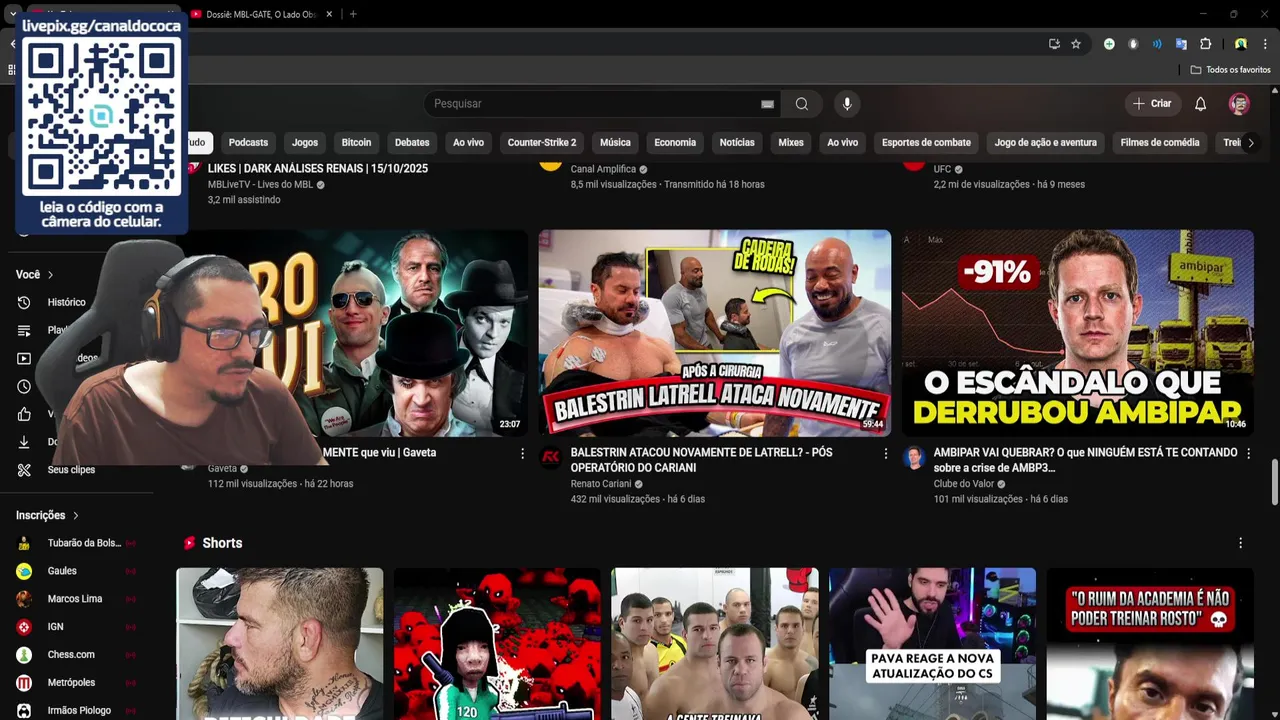The height and width of the screenshot is (720, 1280).
Task: Start voice search with the microphone icon
Action: point(847,104)
